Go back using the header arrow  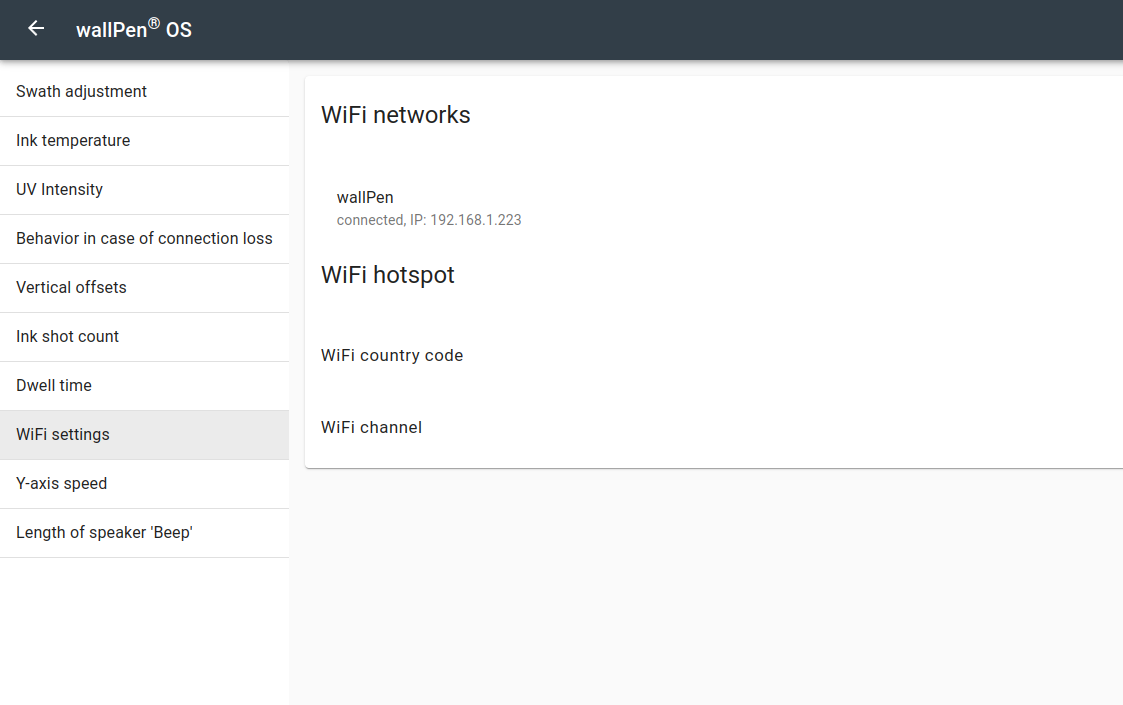pyautogui.click(x=36, y=29)
